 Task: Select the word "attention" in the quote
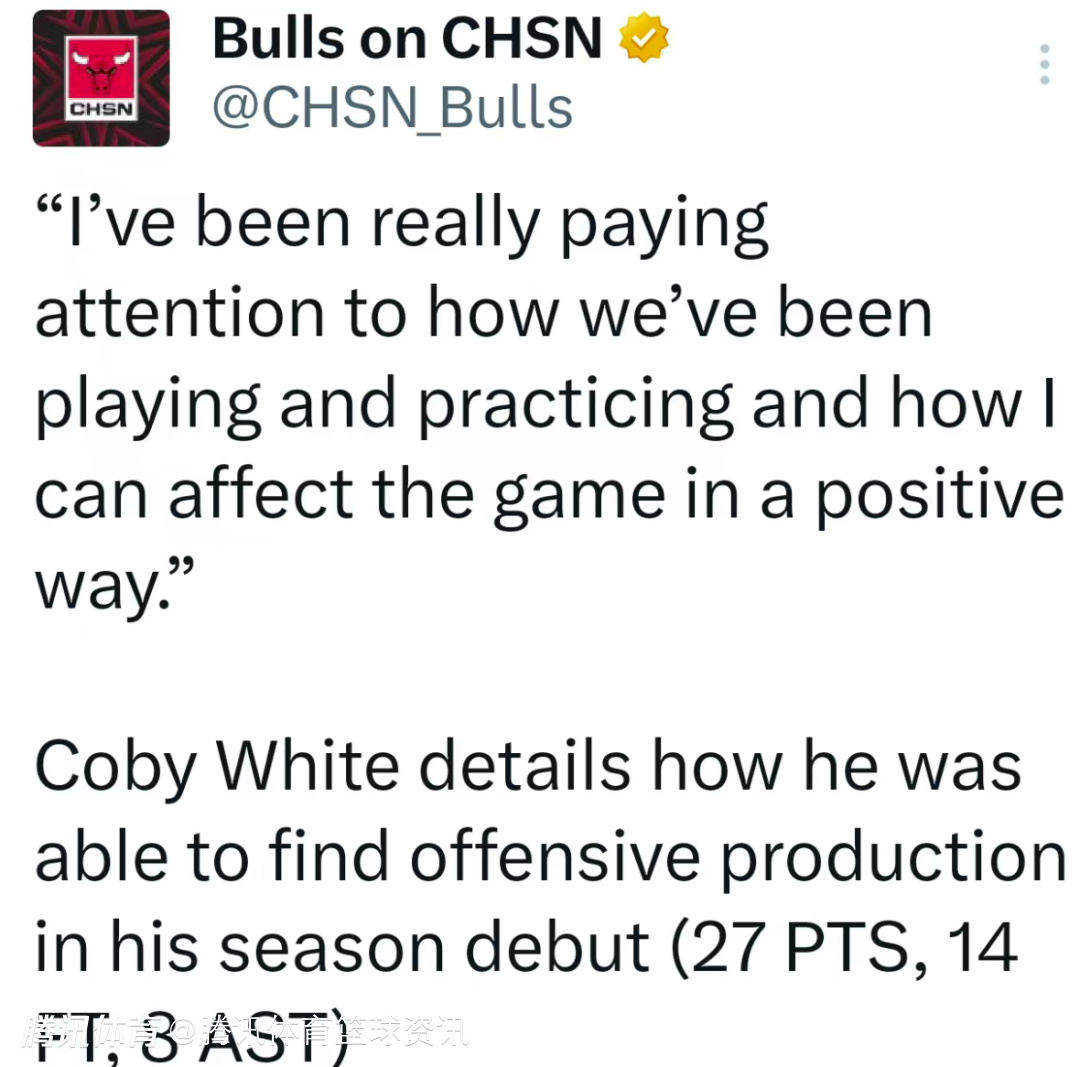(x=180, y=314)
